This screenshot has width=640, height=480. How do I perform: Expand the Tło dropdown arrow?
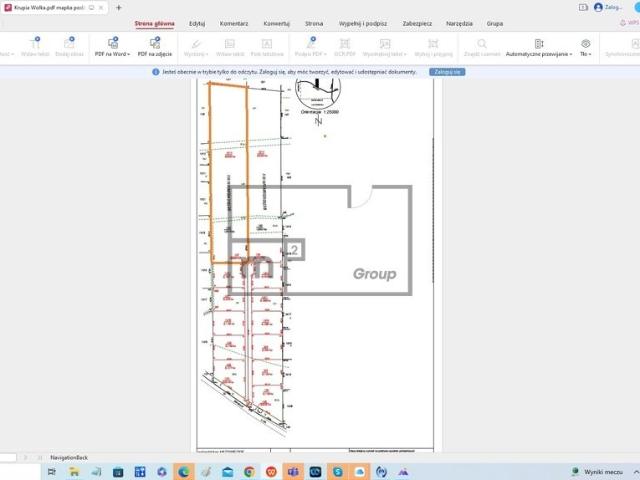click(592, 55)
